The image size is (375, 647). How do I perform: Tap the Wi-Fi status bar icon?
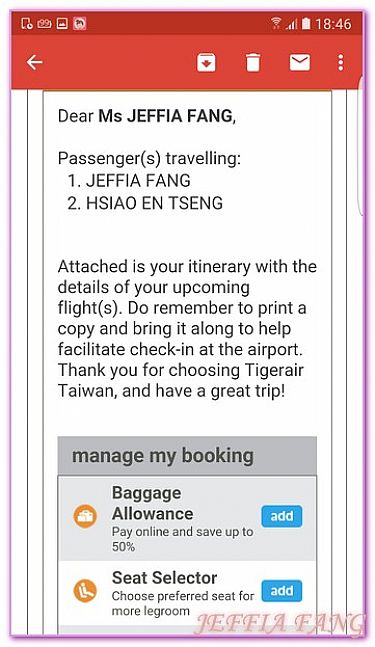click(x=276, y=23)
